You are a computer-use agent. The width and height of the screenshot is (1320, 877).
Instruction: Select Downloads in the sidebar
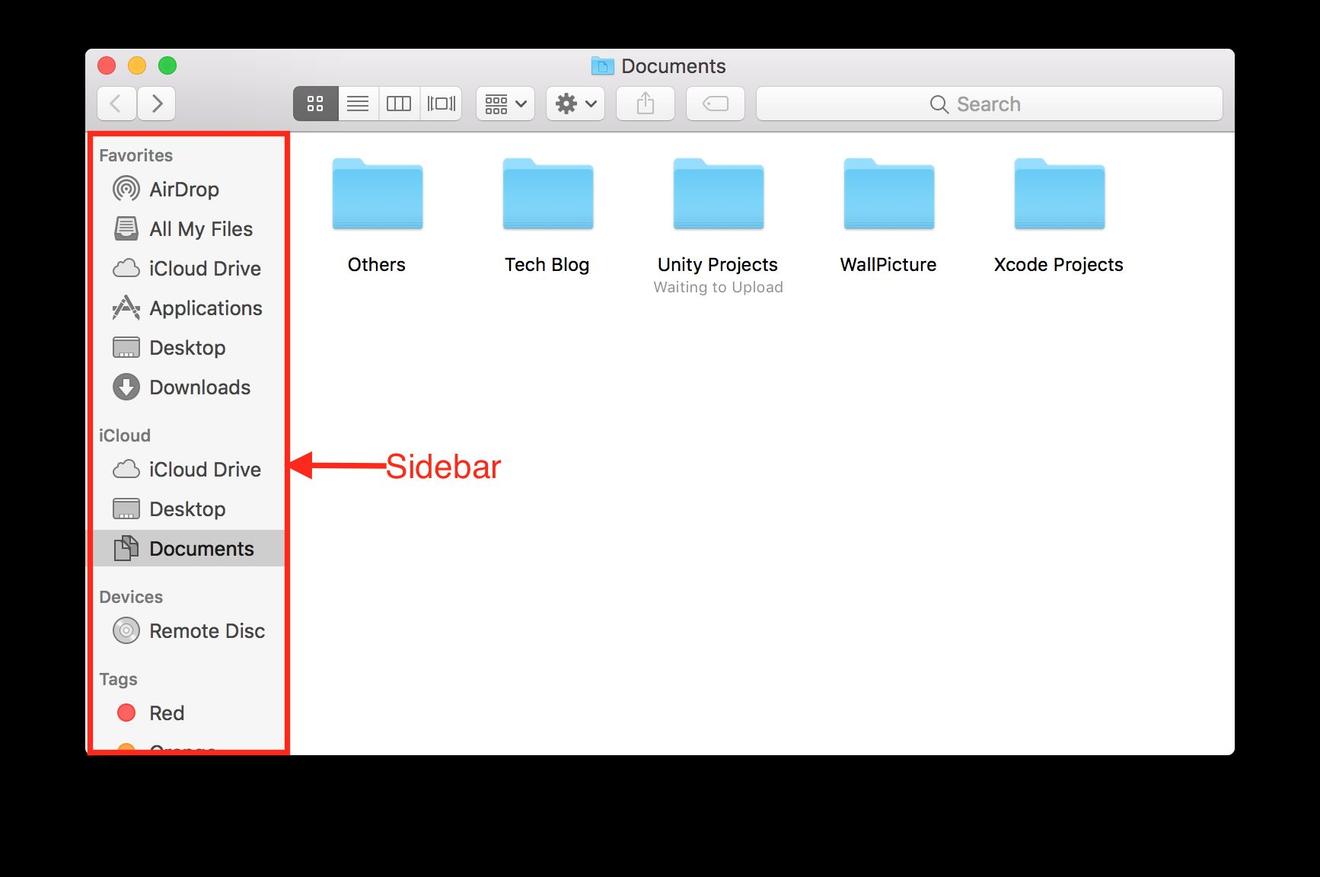point(199,387)
